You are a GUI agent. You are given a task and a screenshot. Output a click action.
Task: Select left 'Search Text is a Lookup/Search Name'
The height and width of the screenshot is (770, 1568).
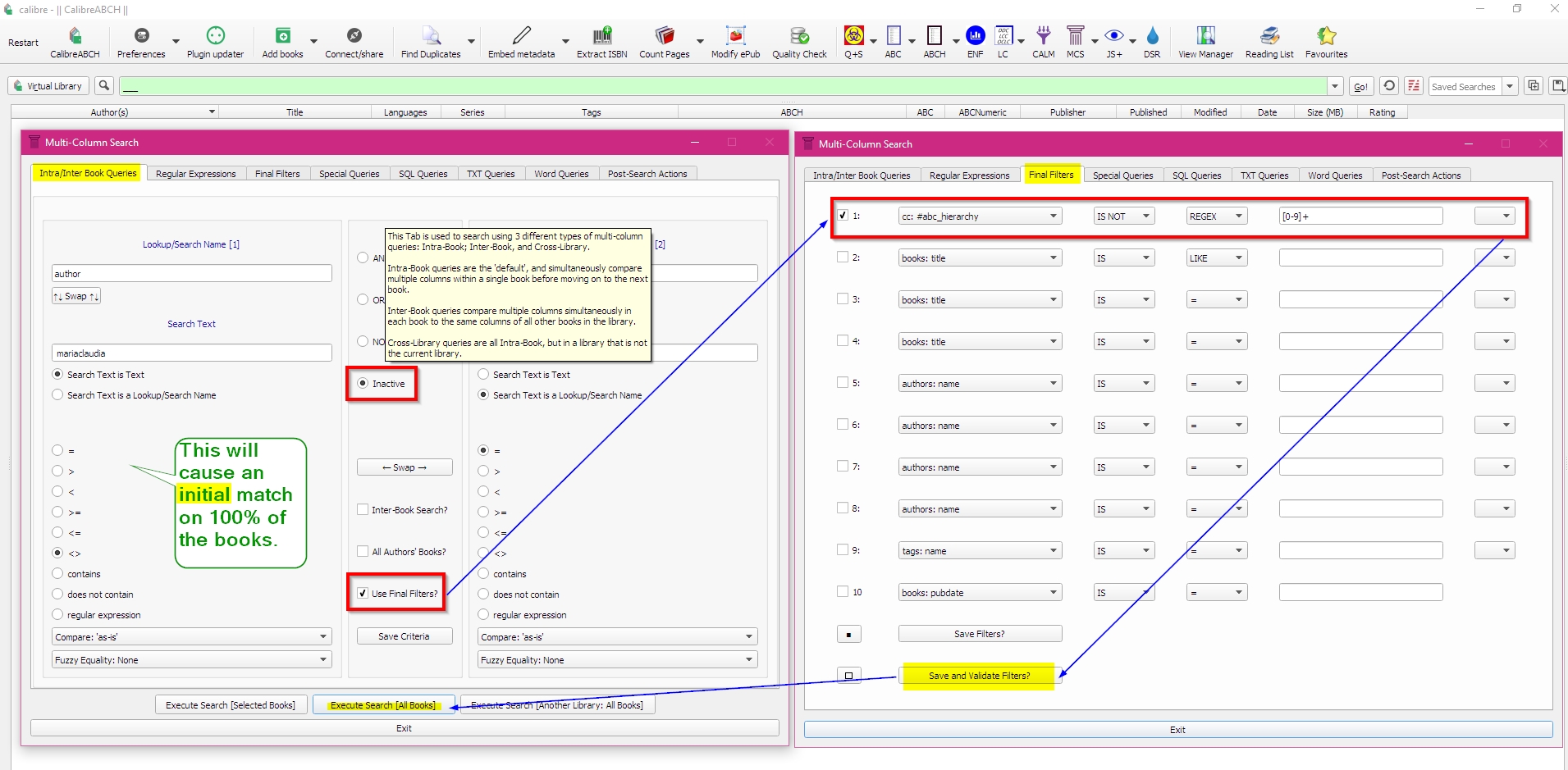pyautogui.click(x=57, y=394)
